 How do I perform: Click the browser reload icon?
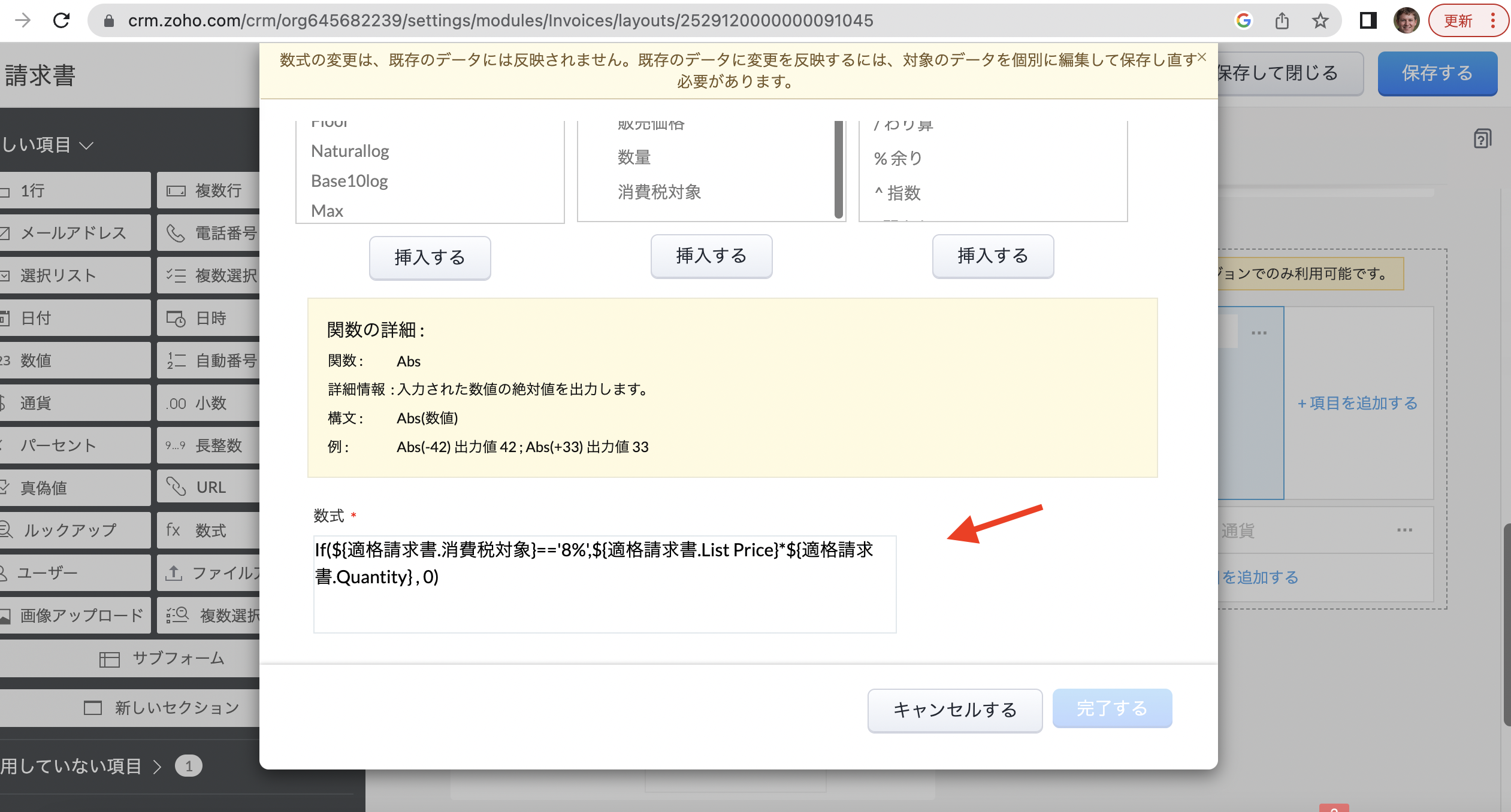tap(61, 20)
